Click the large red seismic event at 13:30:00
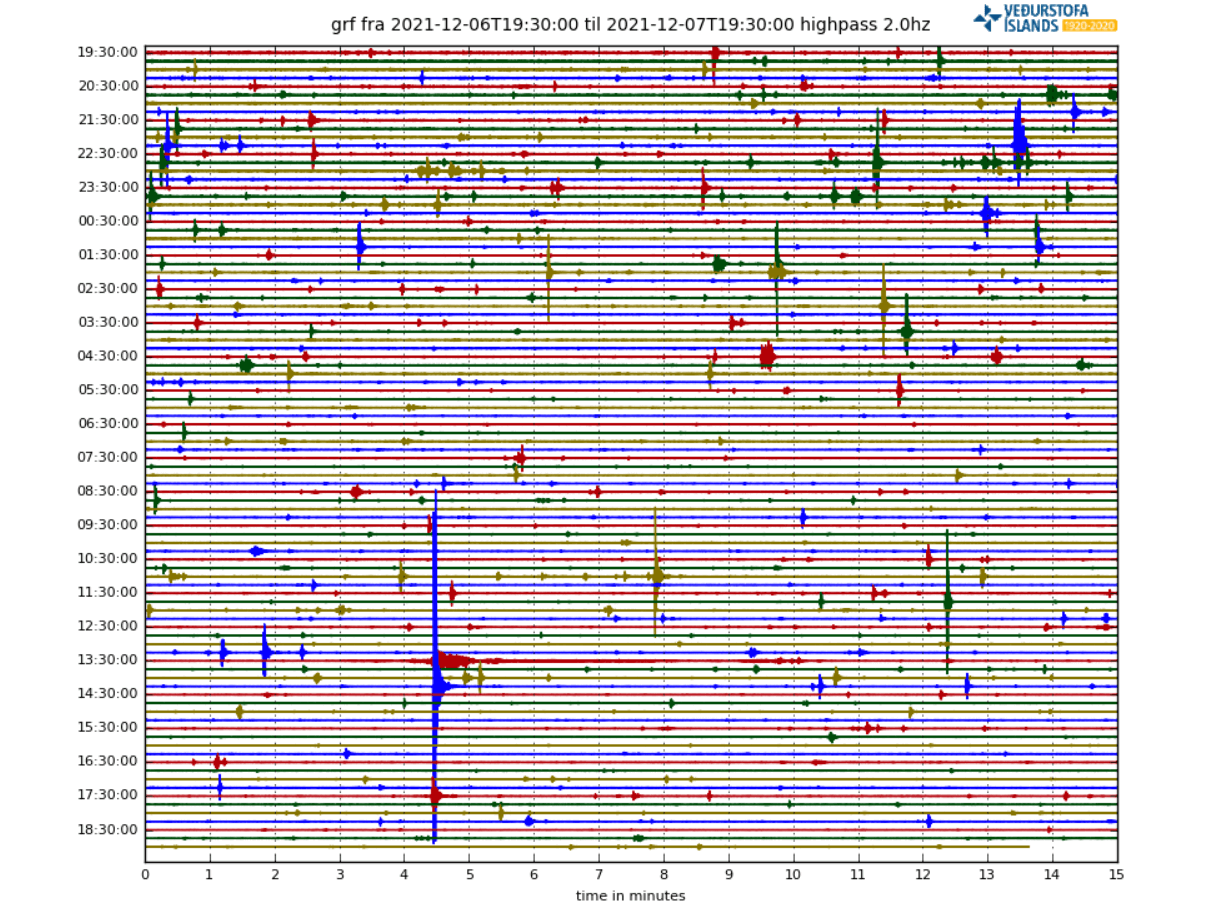This screenshot has height=914, width=1216. coord(452,661)
